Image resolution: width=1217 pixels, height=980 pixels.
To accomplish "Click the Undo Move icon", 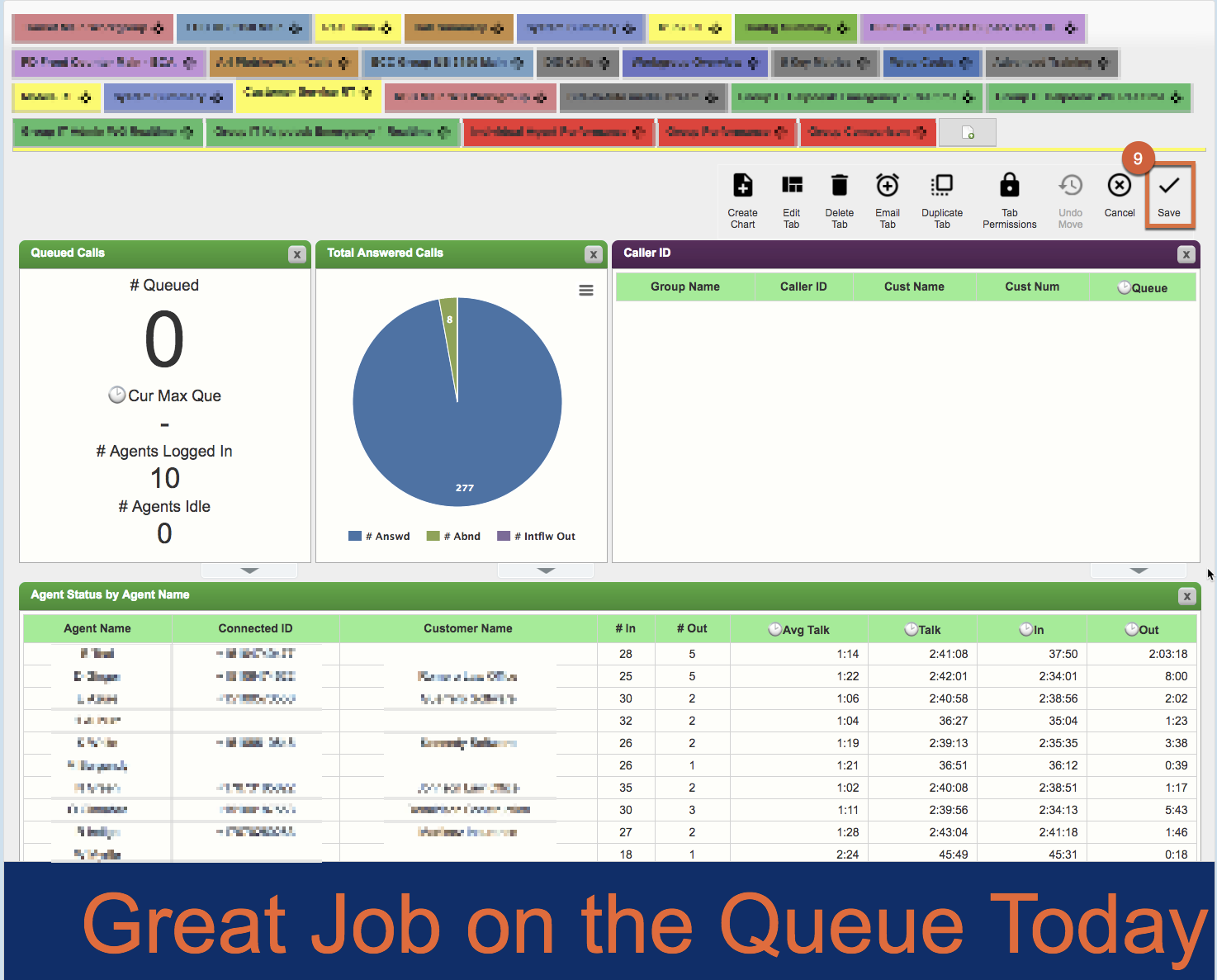I will (1070, 186).
